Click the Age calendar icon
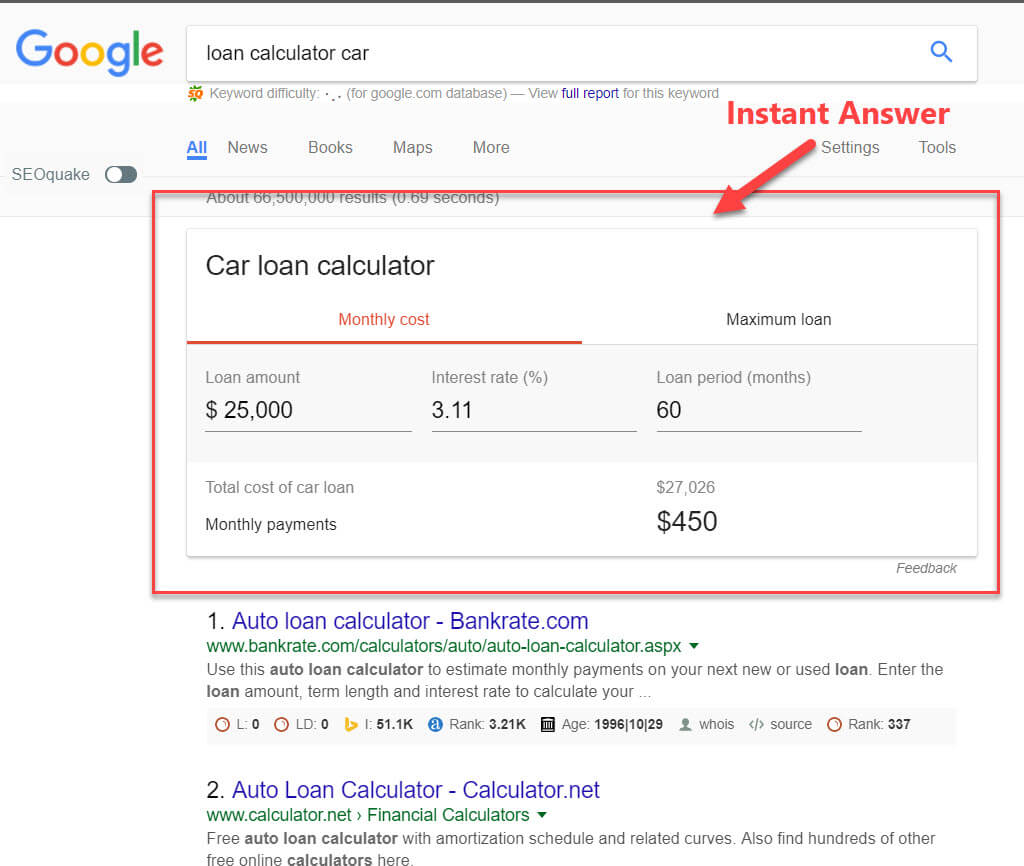 (548, 724)
